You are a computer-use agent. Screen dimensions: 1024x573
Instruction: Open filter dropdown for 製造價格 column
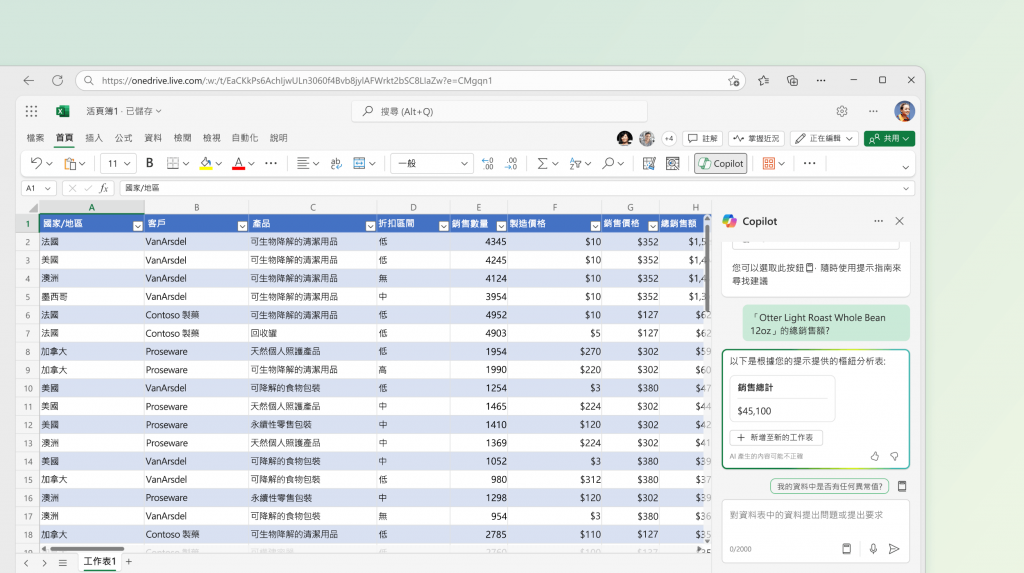pyautogui.click(x=595, y=225)
